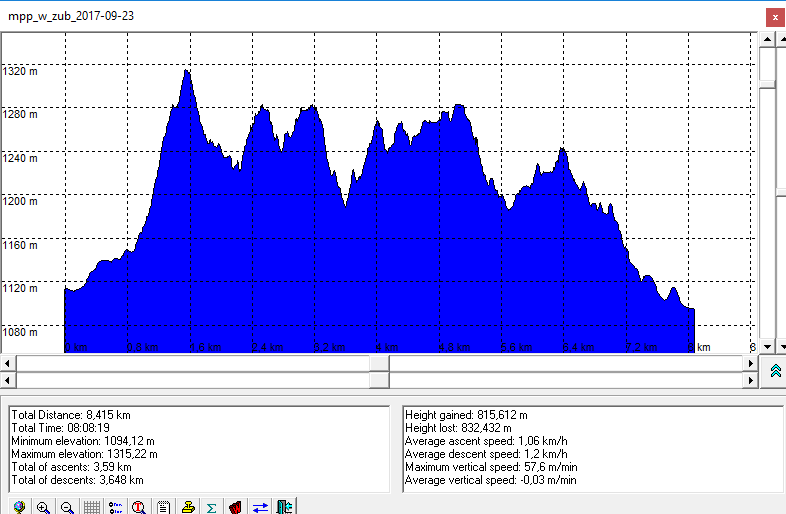This screenshot has height=514, width=786.
Task: Toggle the chart grid lines icon
Action: [91, 506]
